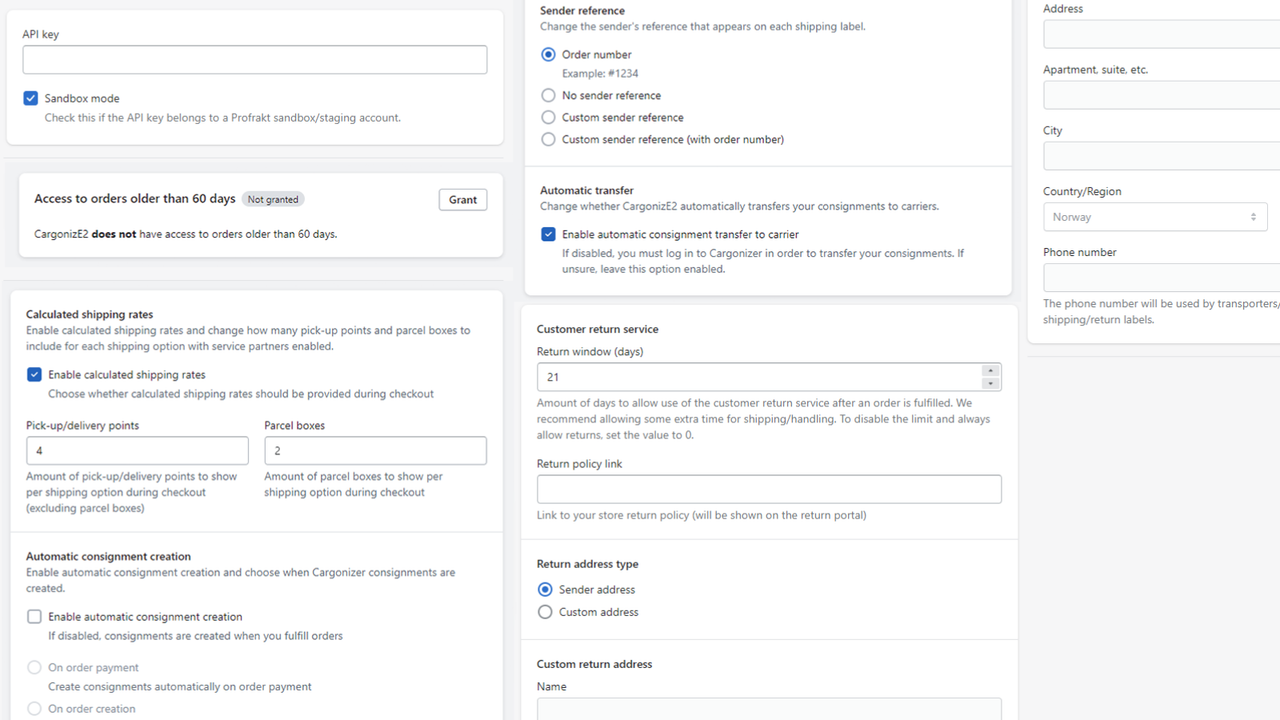The image size is (1280, 720).
Task: Click the API key input field
Action: click(x=254, y=60)
